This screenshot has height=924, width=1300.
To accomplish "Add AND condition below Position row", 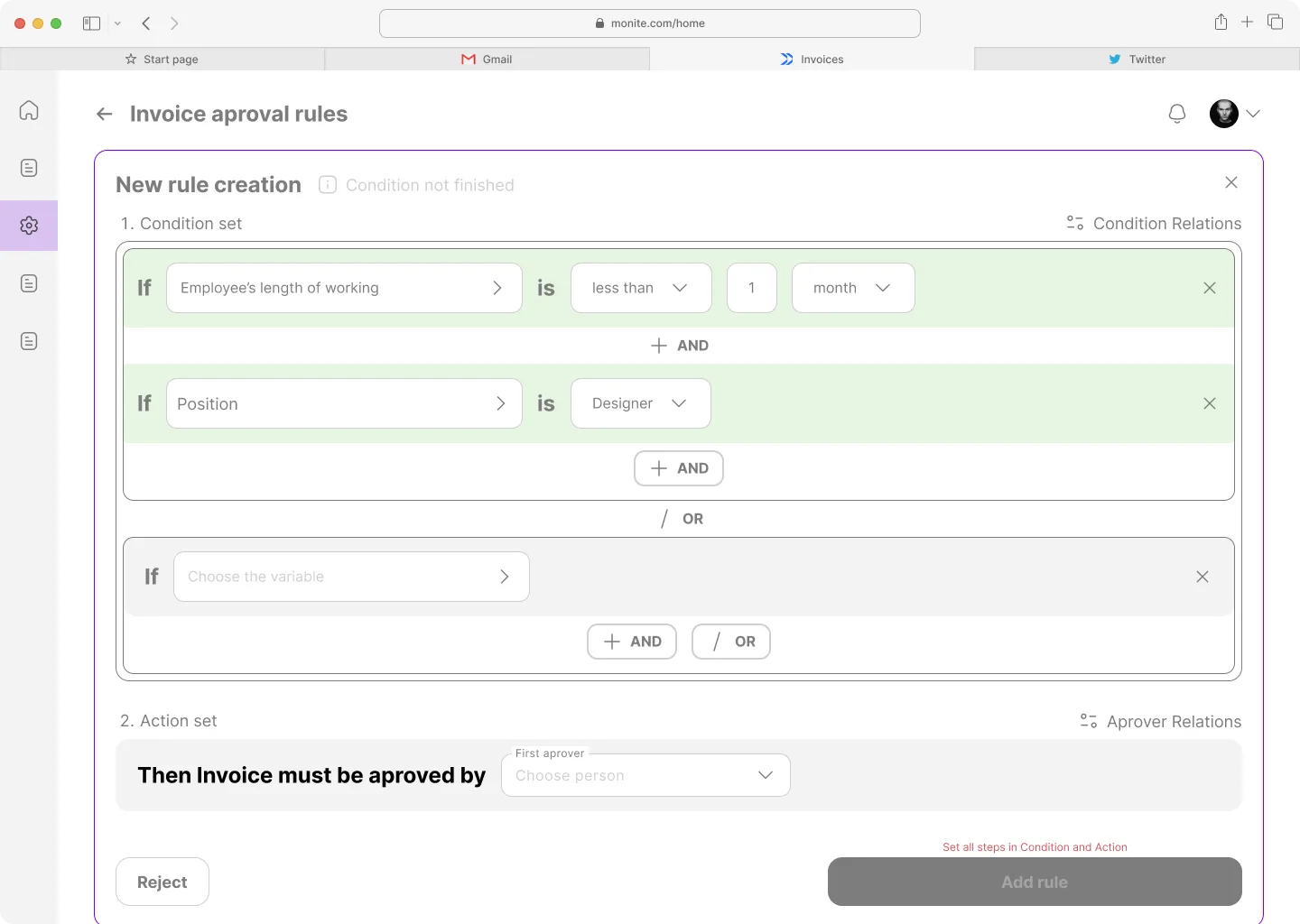I will [x=679, y=468].
